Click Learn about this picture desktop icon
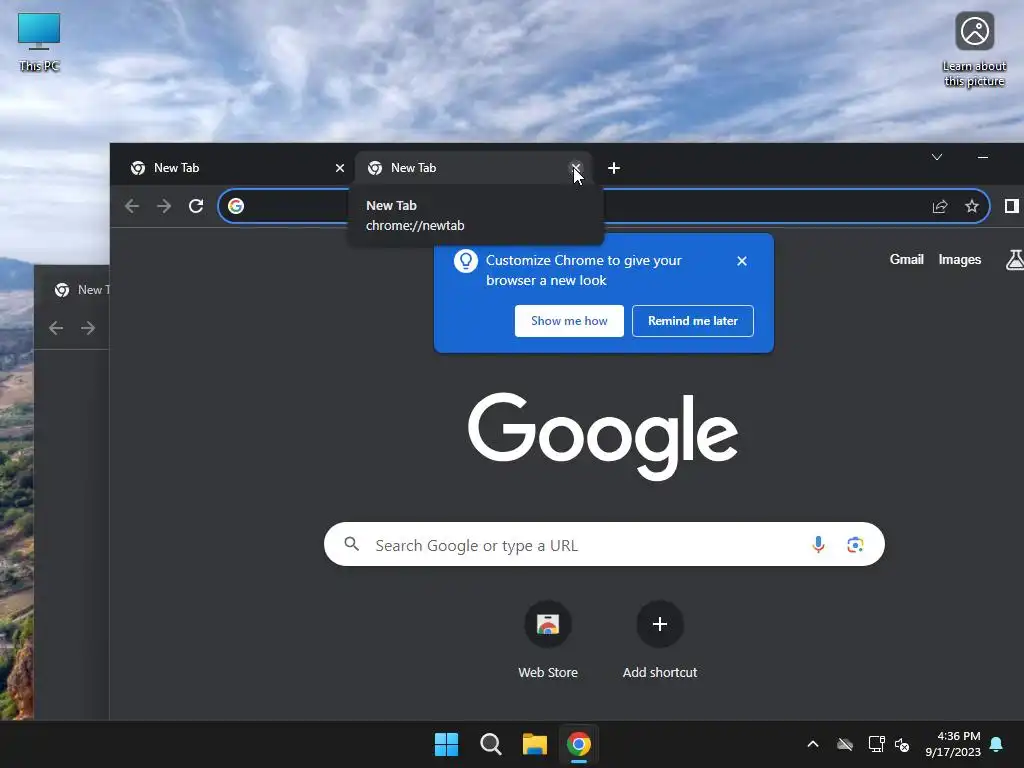Screen dimensions: 1024x768 974,50
